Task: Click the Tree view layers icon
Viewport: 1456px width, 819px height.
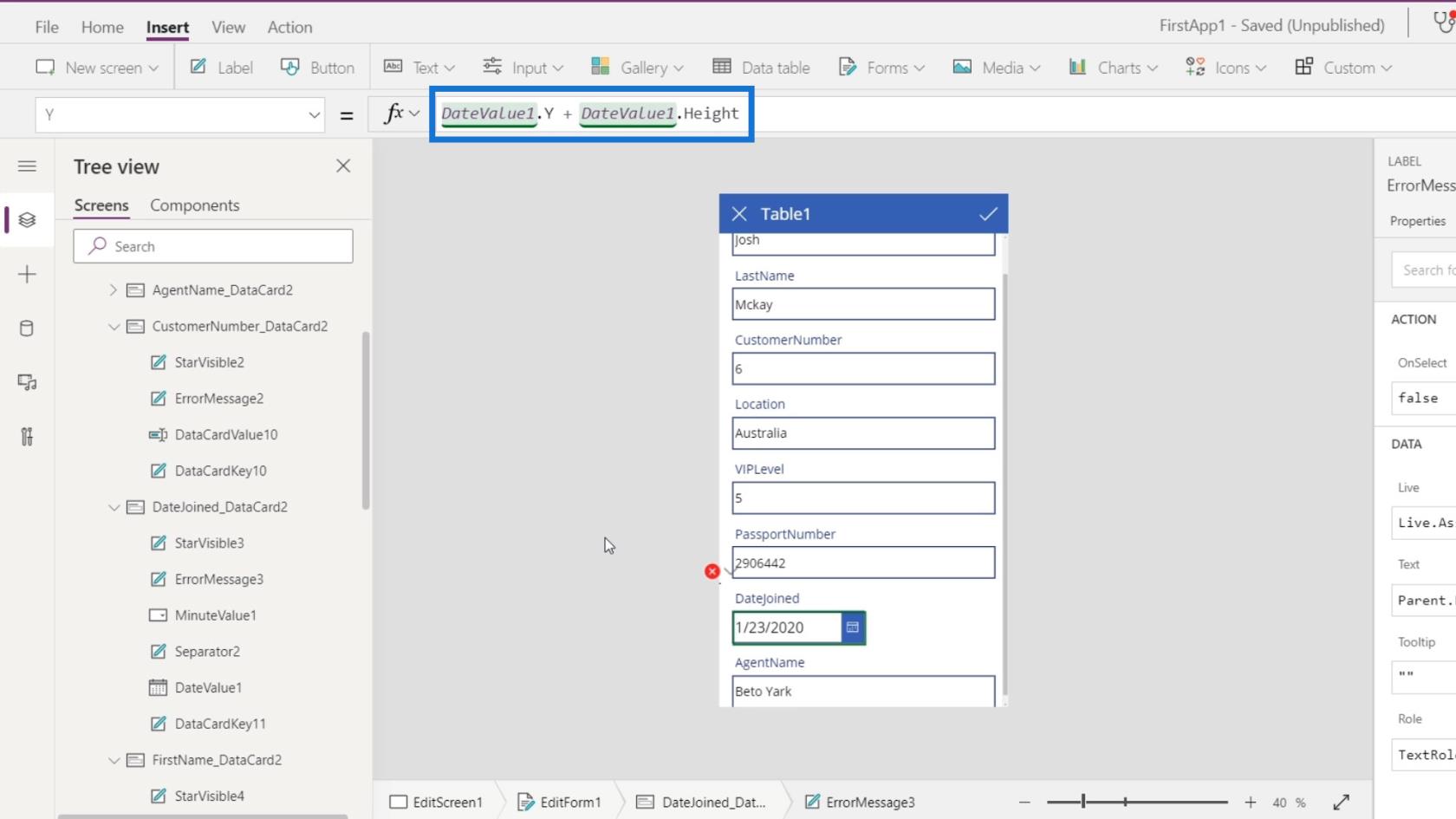Action: click(x=27, y=220)
